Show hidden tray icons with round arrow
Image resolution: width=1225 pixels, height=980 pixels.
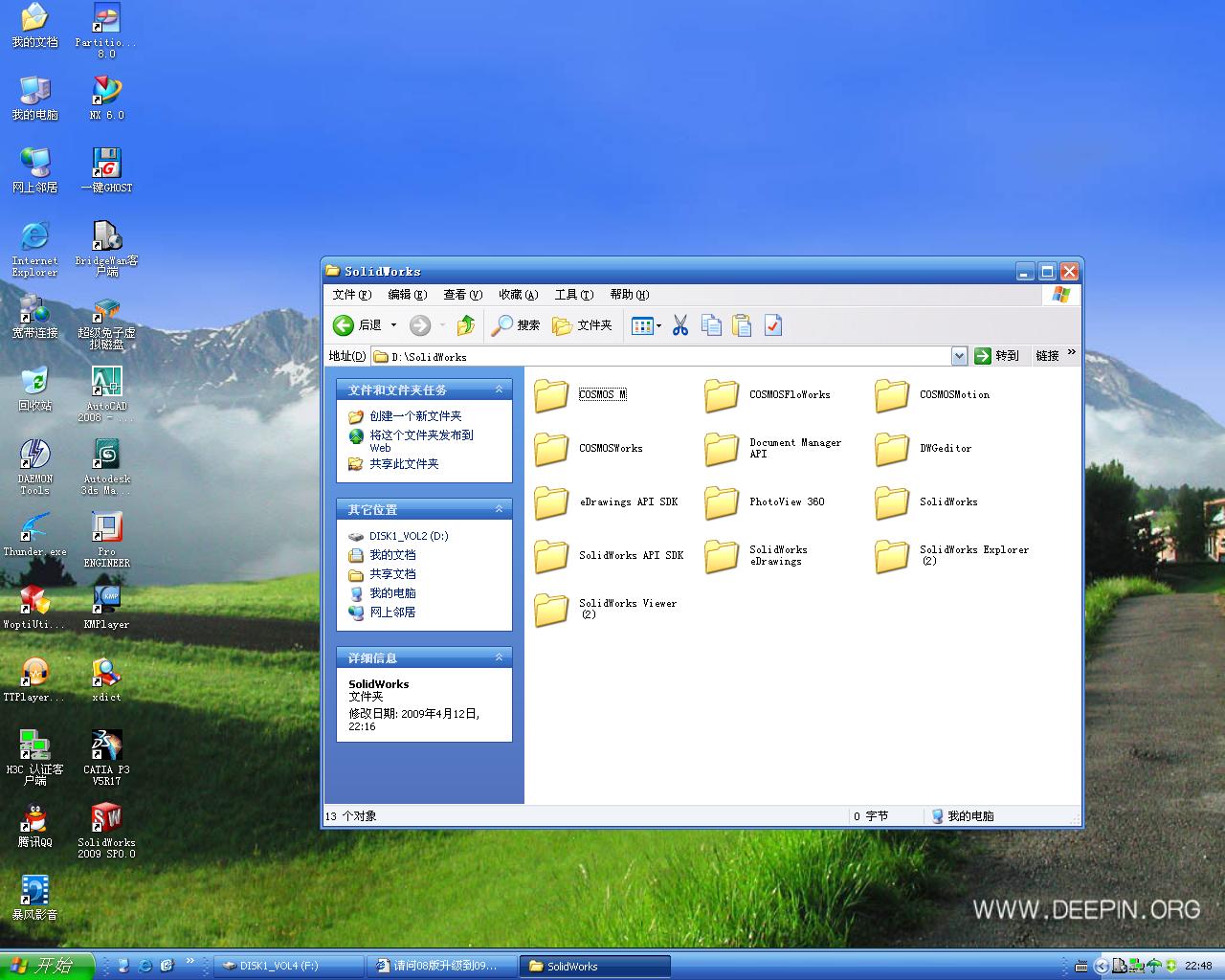1102,966
